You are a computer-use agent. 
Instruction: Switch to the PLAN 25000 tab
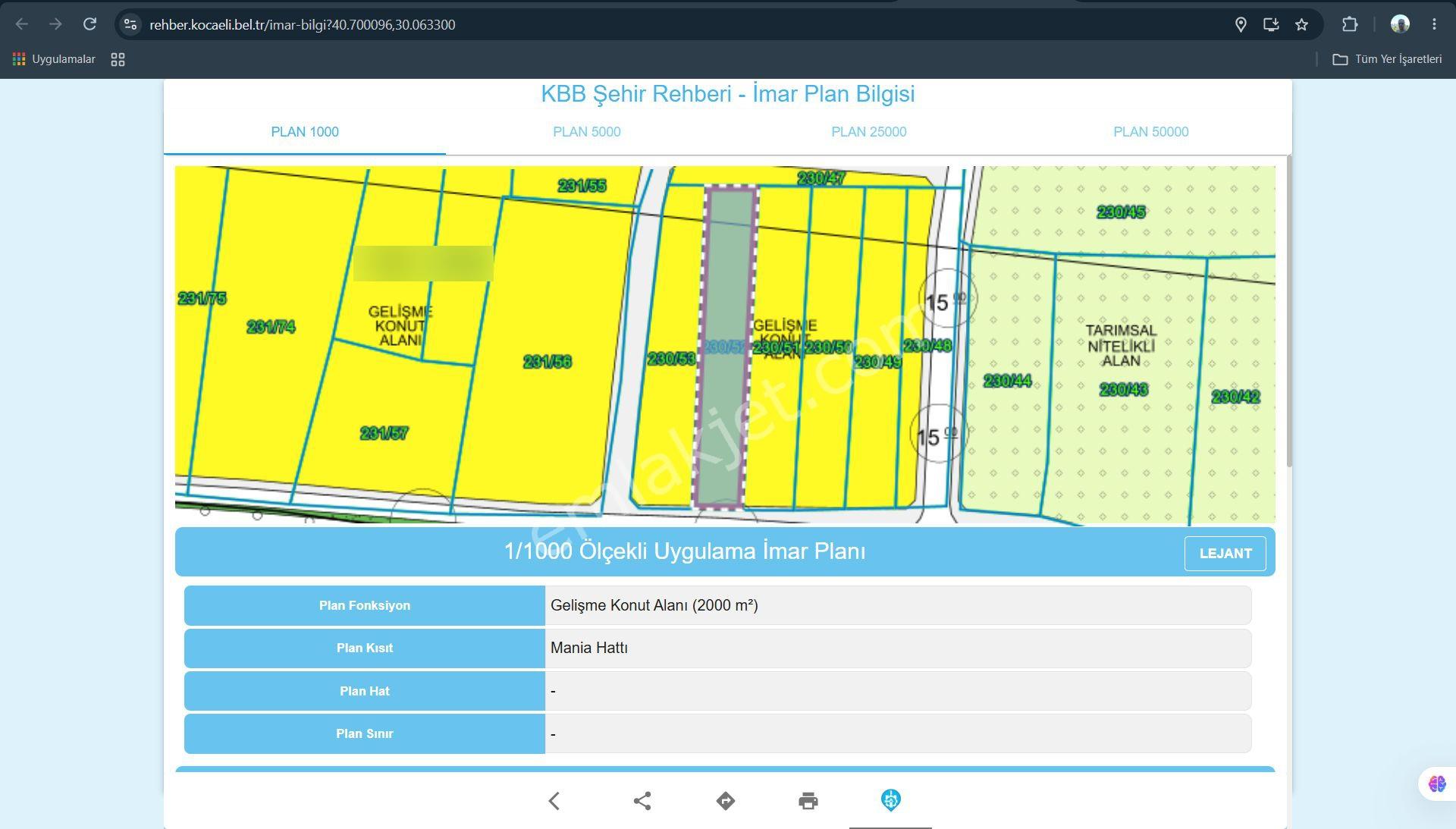(869, 132)
